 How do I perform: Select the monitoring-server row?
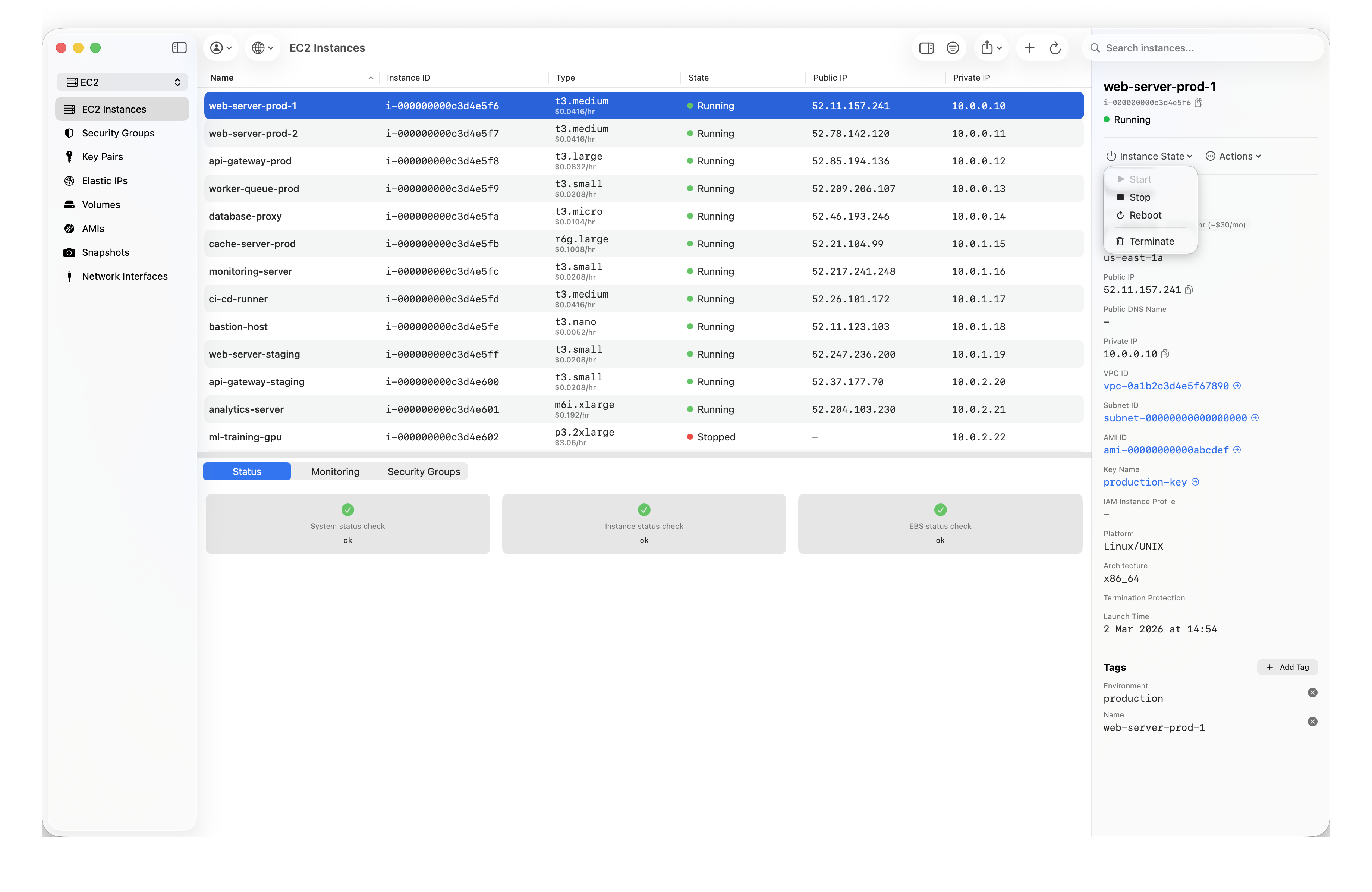(x=644, y=271)
